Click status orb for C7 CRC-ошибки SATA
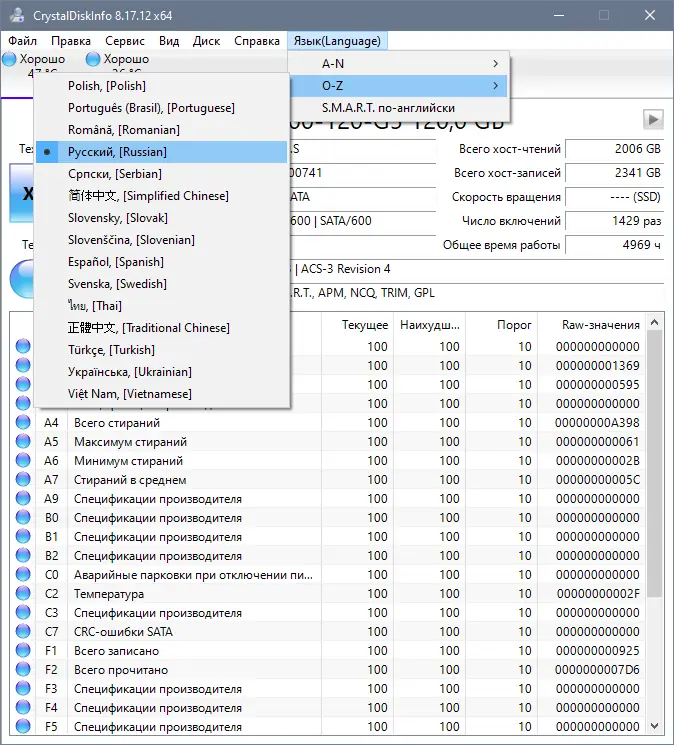Viewport: 674px width, 745px height. [23, 631]
